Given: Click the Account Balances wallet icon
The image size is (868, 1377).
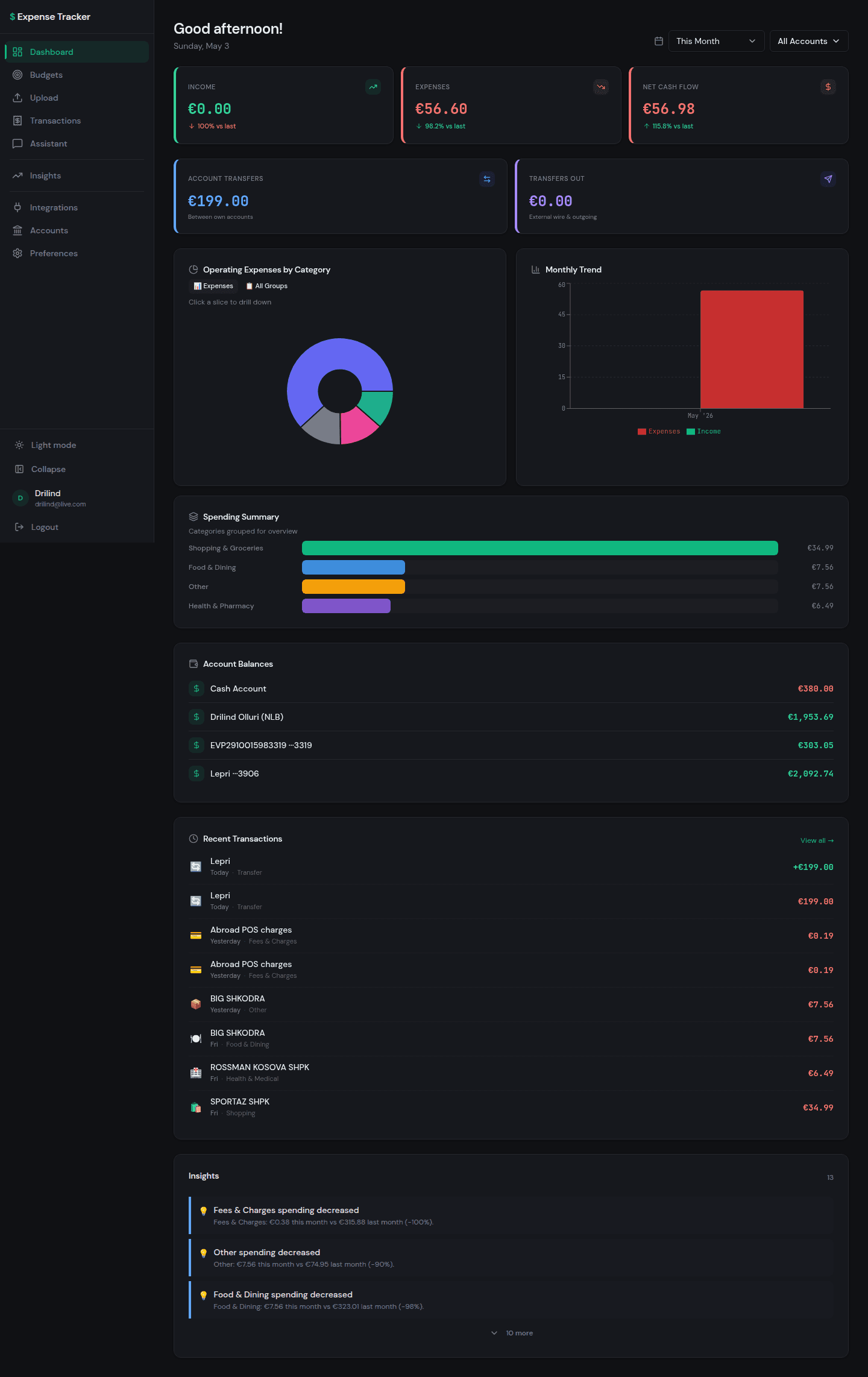Looking at the screenshot, I should pyautogui.click(x=193, y=664).
